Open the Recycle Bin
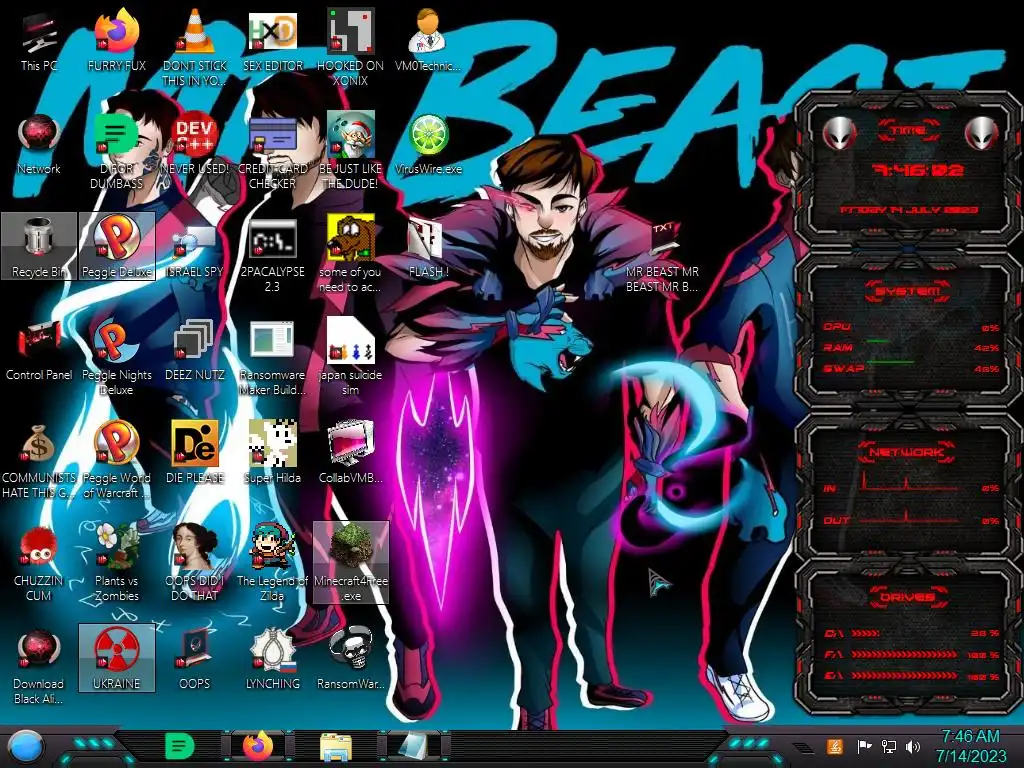 (39, 246)
